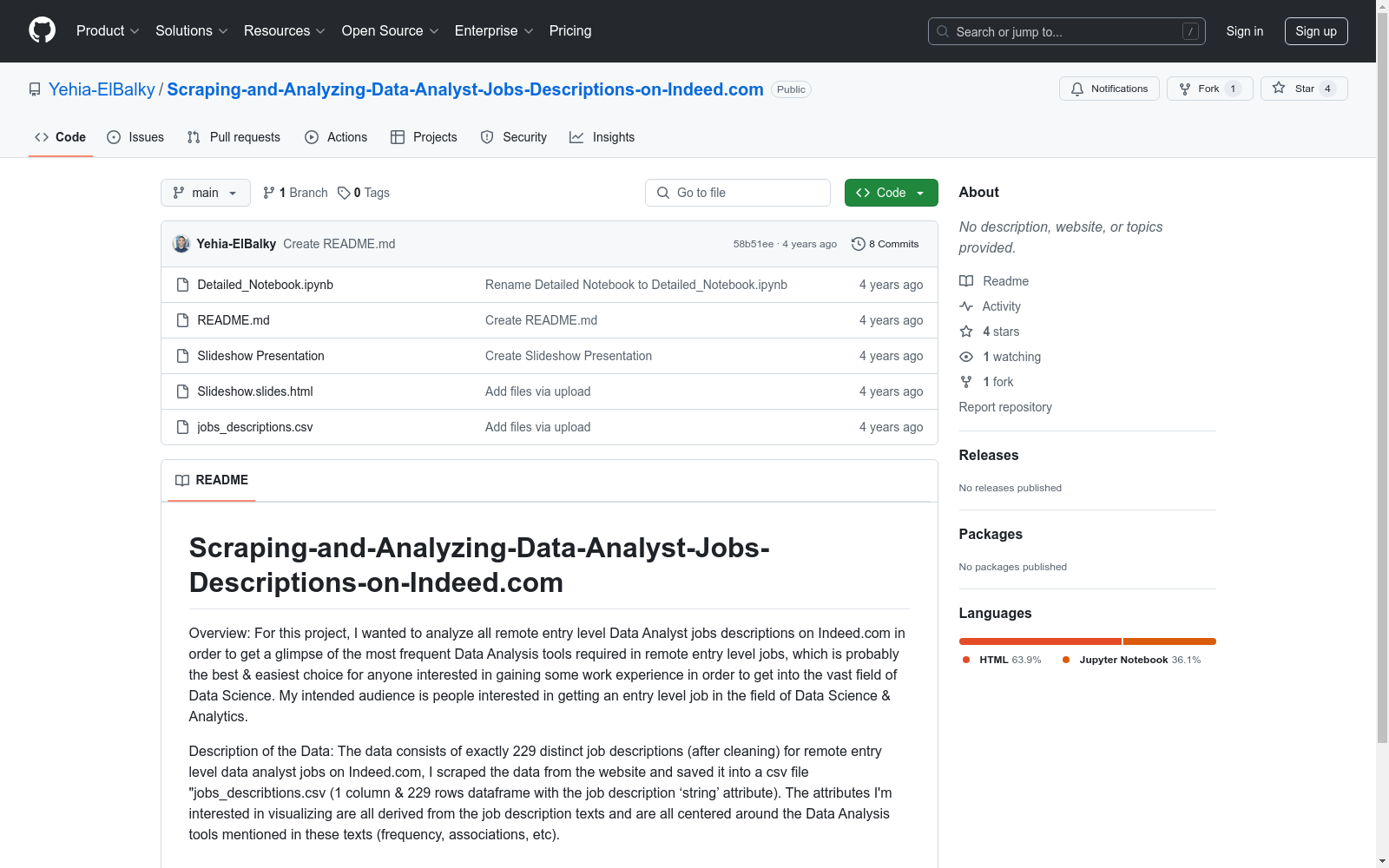
Task: Open the GitHub homepage logo
Action: pyautogui.click(x=42, y=30)
